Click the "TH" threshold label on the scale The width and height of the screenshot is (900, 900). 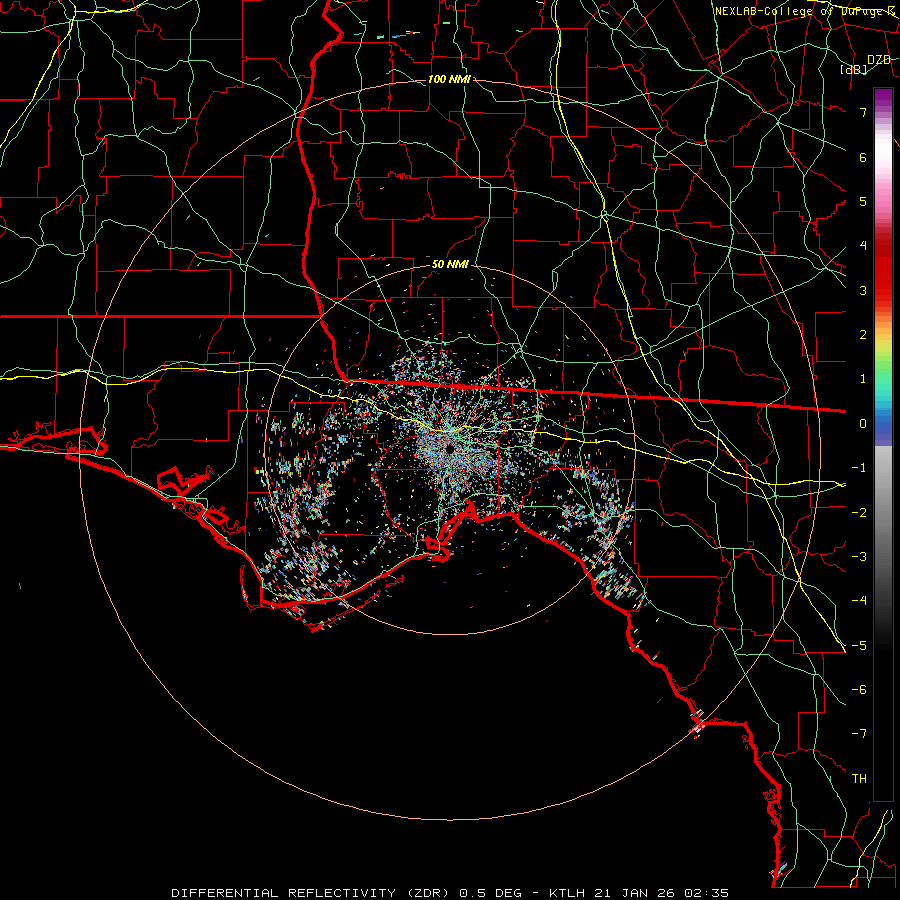[859, 779]
